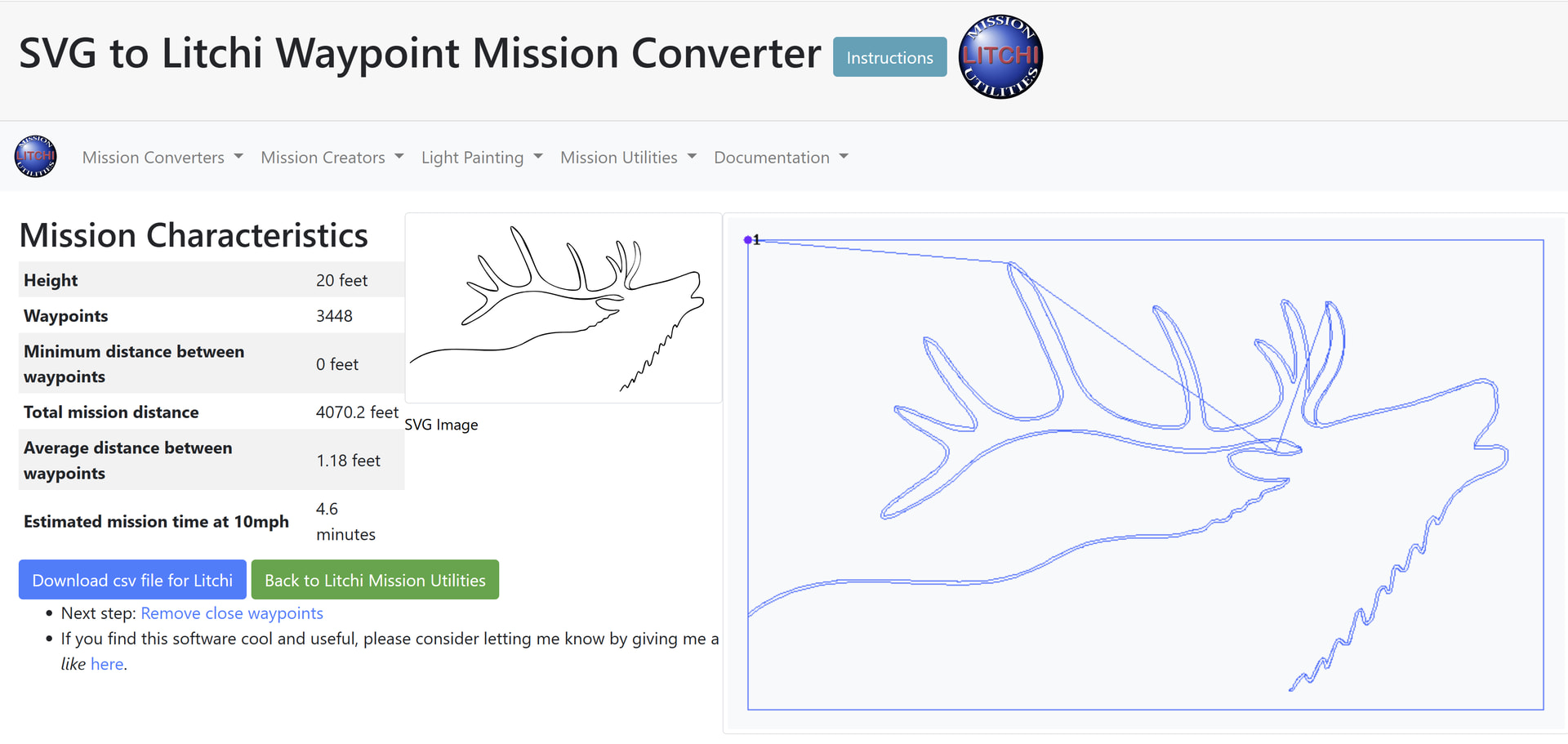
Task: Select waypoint 1 marker on the map
Action: pyautogui.click(x=748, y=240)
